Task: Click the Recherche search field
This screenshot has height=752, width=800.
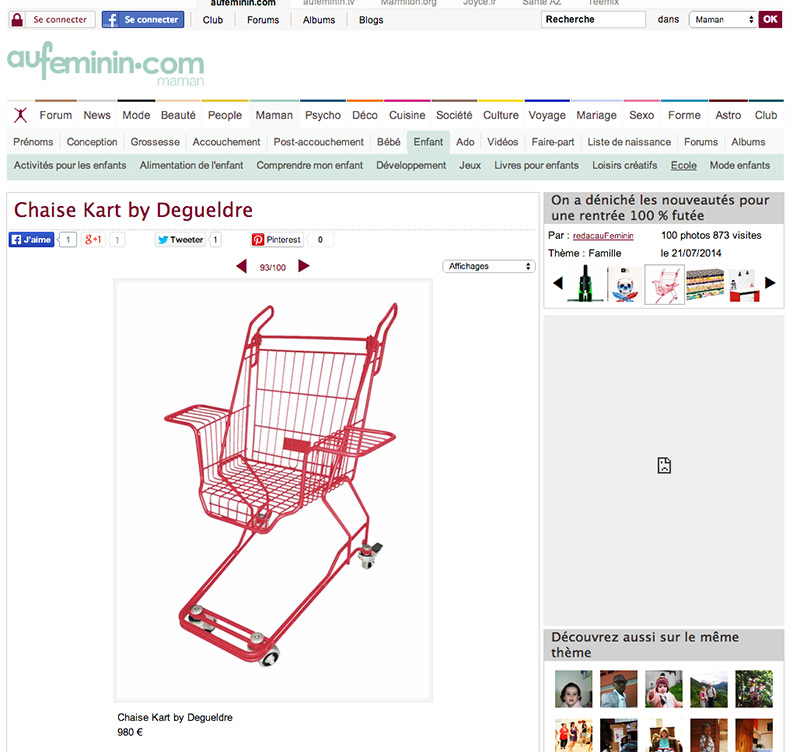Action: pos(593,19)
